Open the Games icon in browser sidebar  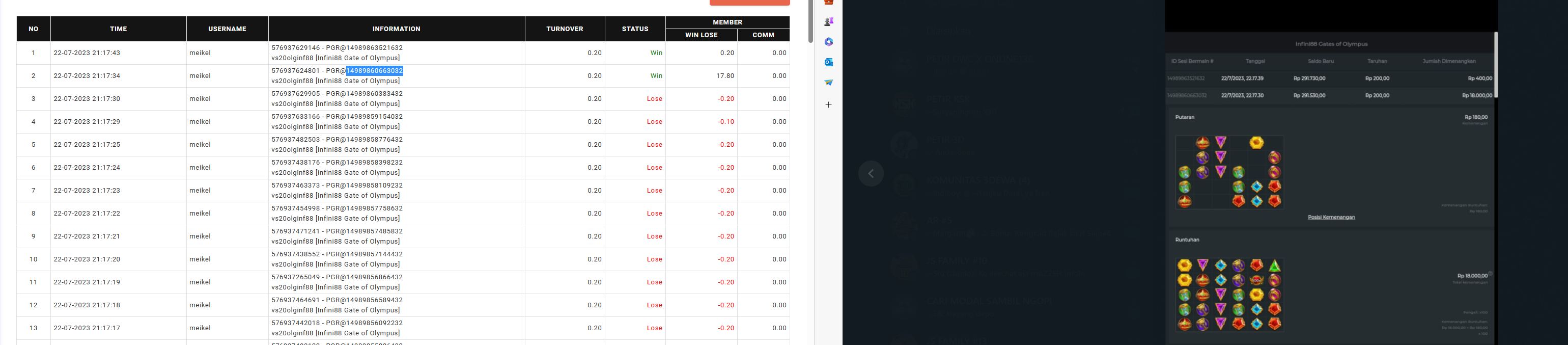point(828,22)
